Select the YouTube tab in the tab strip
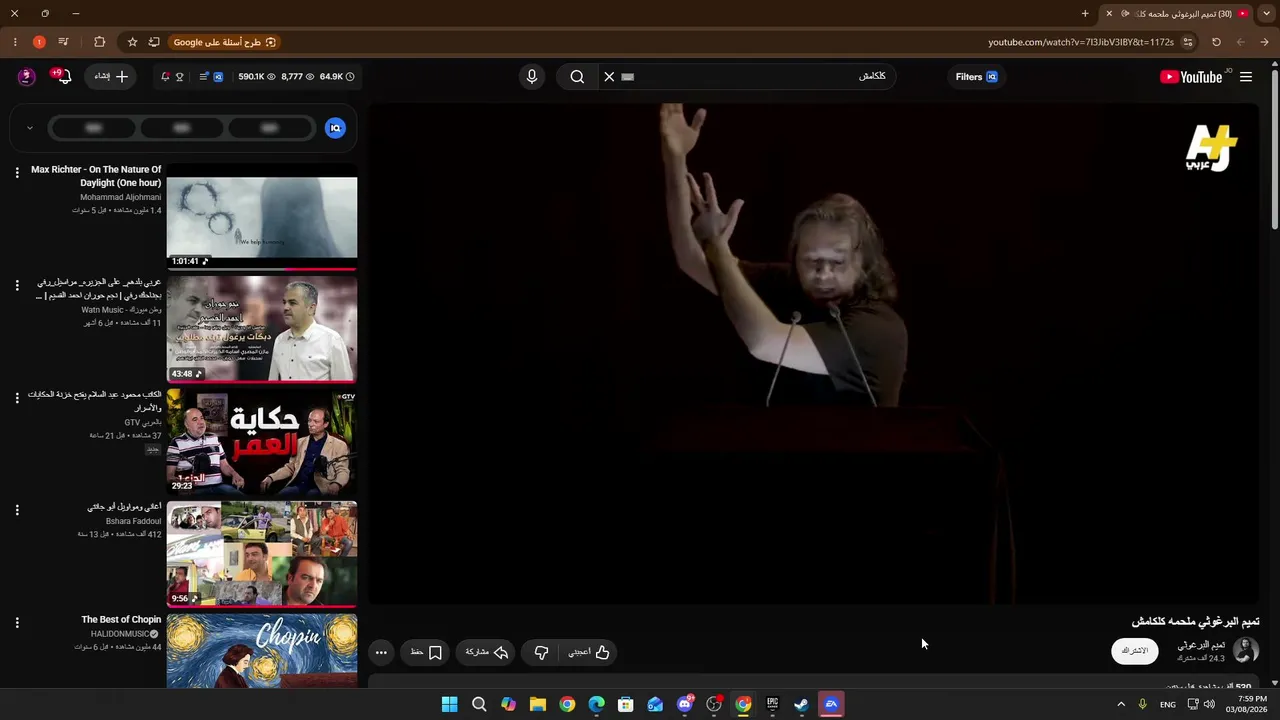 pyautogui.click(x=1177, y=14)
